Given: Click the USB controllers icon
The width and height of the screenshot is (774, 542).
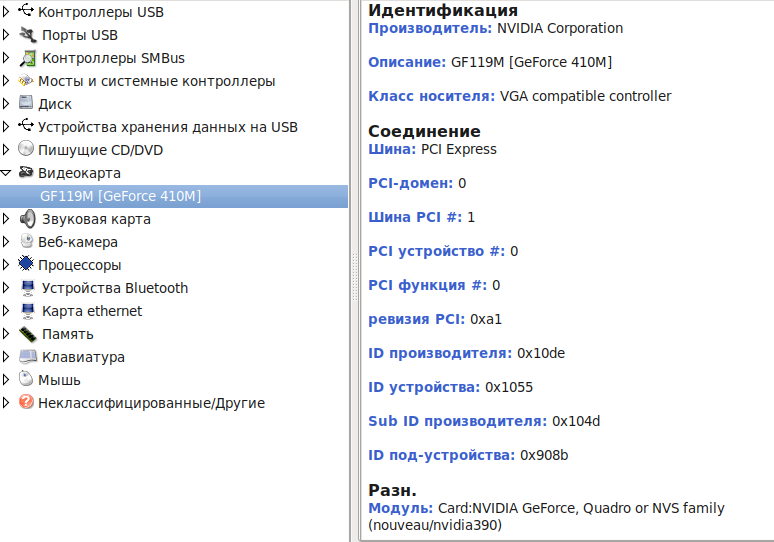Looking at the screenshot, I should point(26,12).
